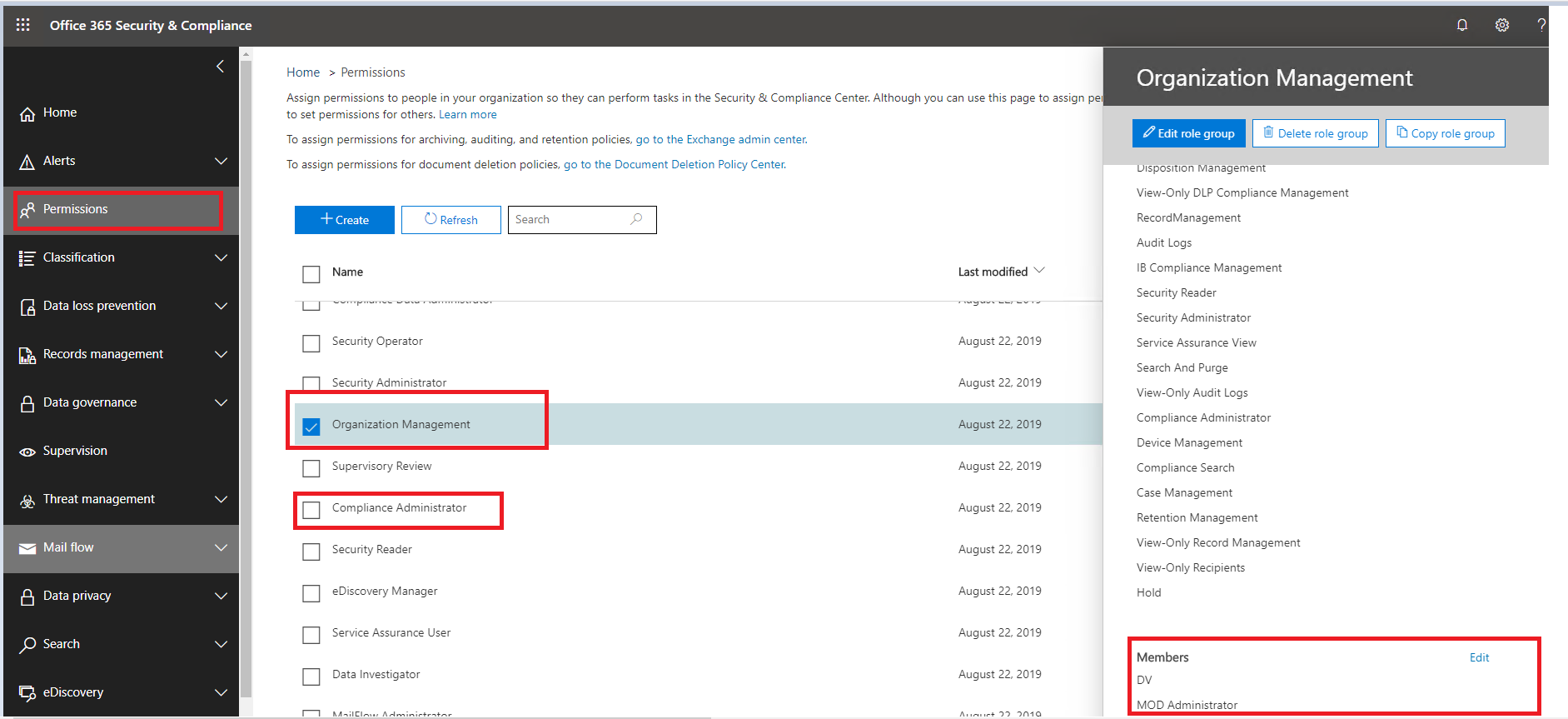The height and width of the screenshot is (719, 1568).
Task: Expand the Threat management chevron
Action: point(221,499)
